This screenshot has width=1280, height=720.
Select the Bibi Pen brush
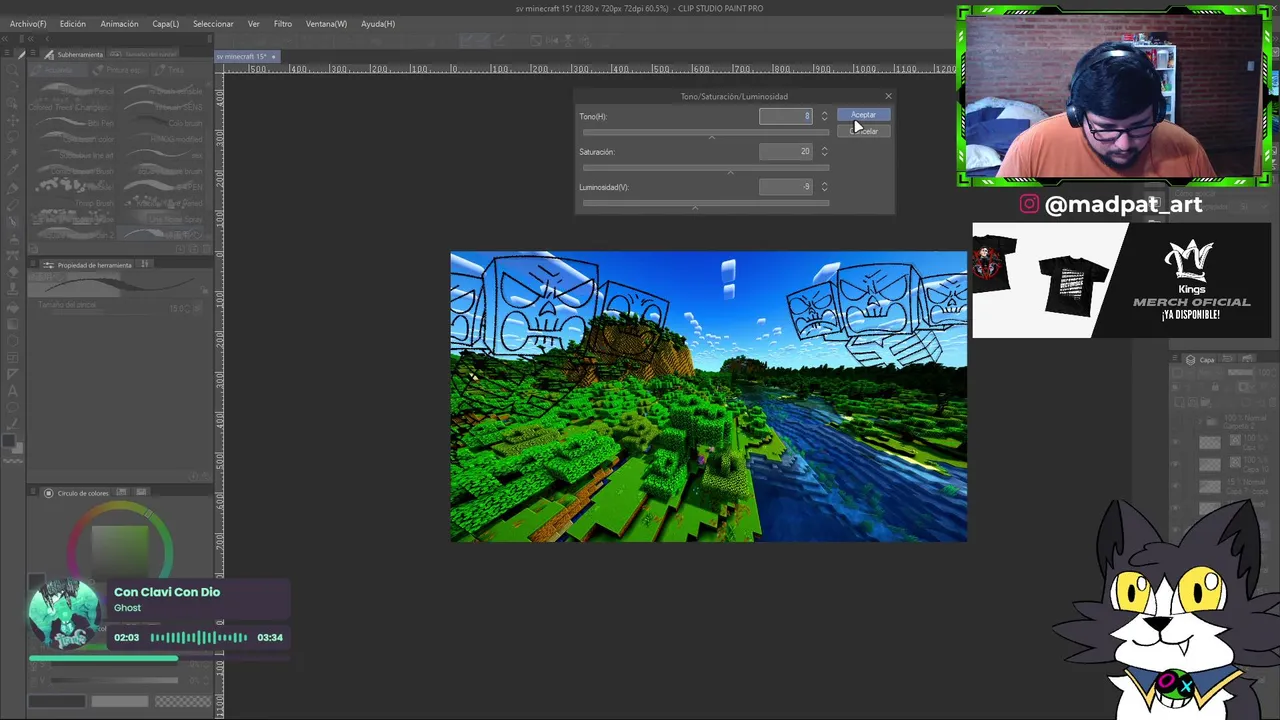[x=73, y=123]
